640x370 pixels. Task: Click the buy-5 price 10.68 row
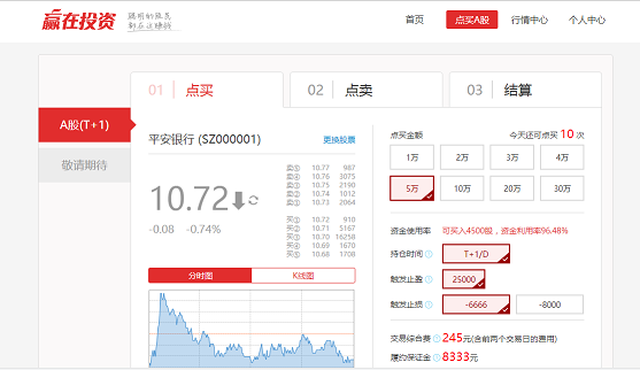(321, 254)
